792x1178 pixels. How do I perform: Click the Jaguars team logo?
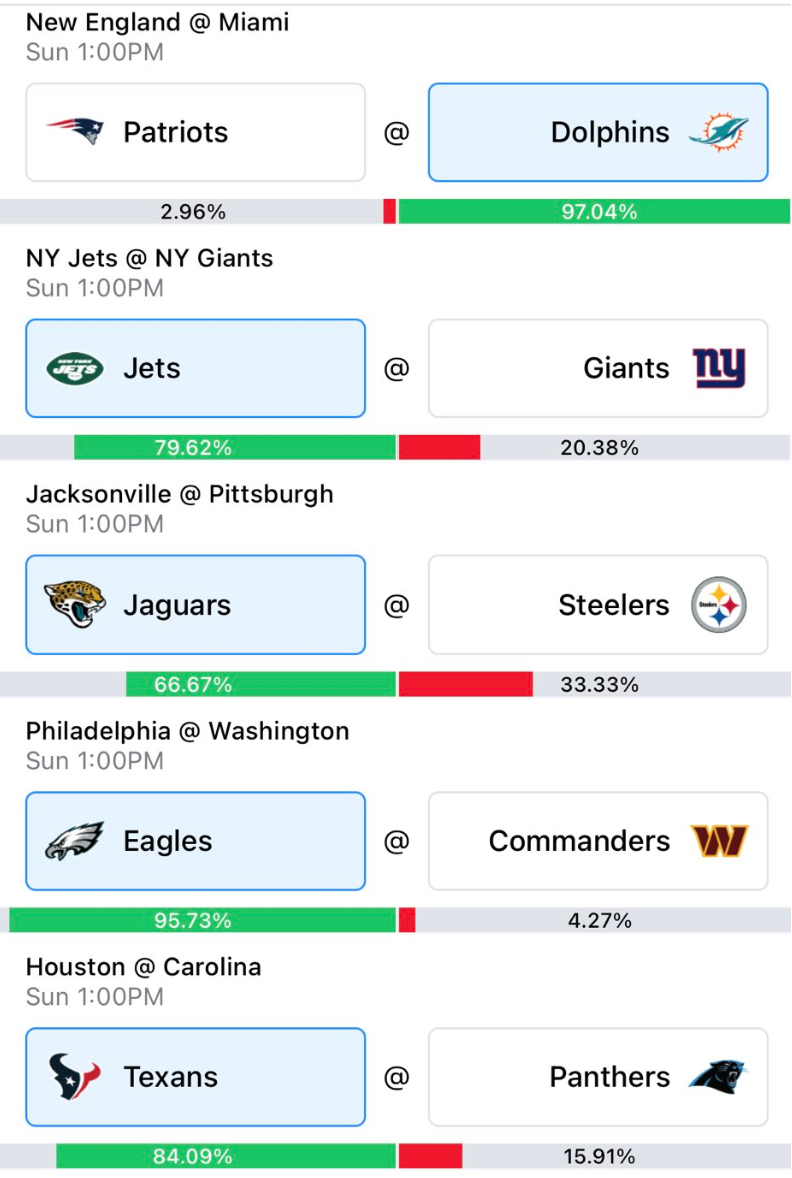point(74,604)
